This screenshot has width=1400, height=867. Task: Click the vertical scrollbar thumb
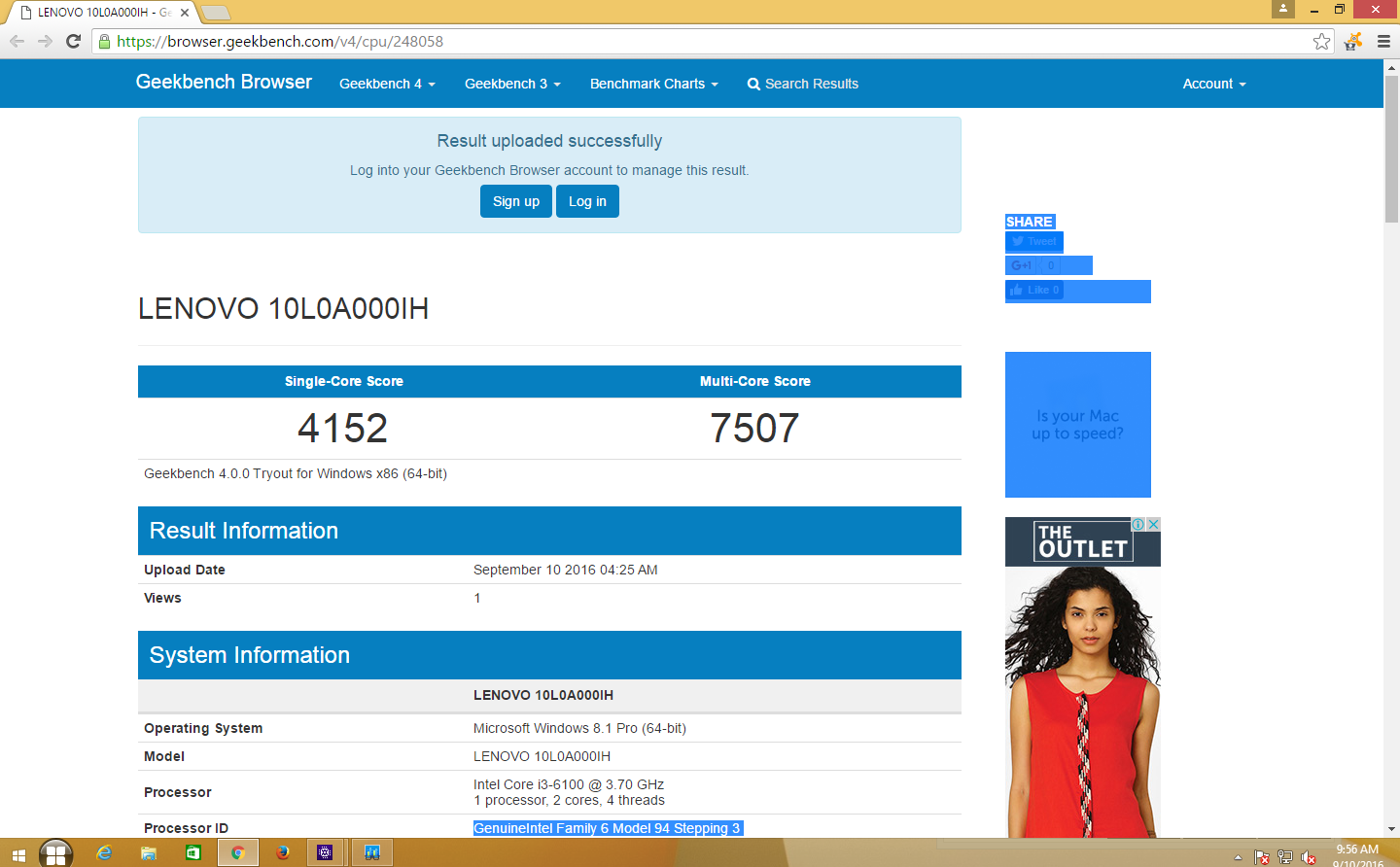[x=1391, y=149]
